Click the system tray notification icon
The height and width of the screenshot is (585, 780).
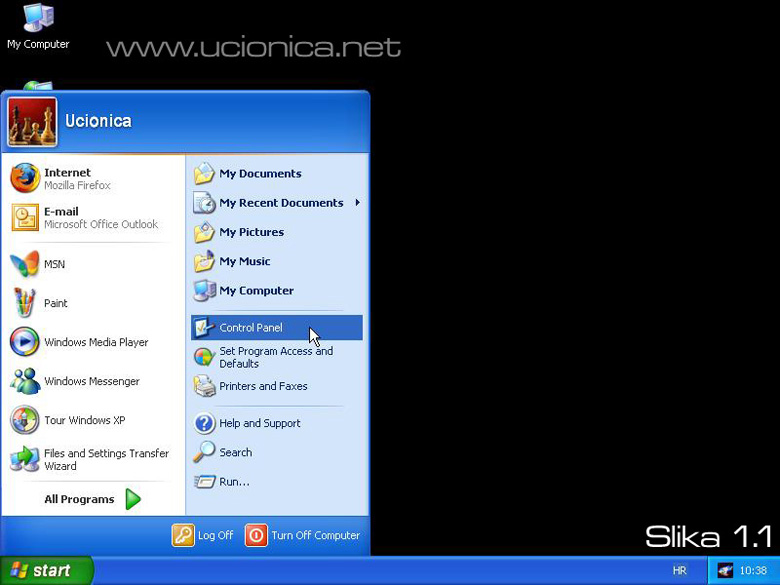(725, 570)
